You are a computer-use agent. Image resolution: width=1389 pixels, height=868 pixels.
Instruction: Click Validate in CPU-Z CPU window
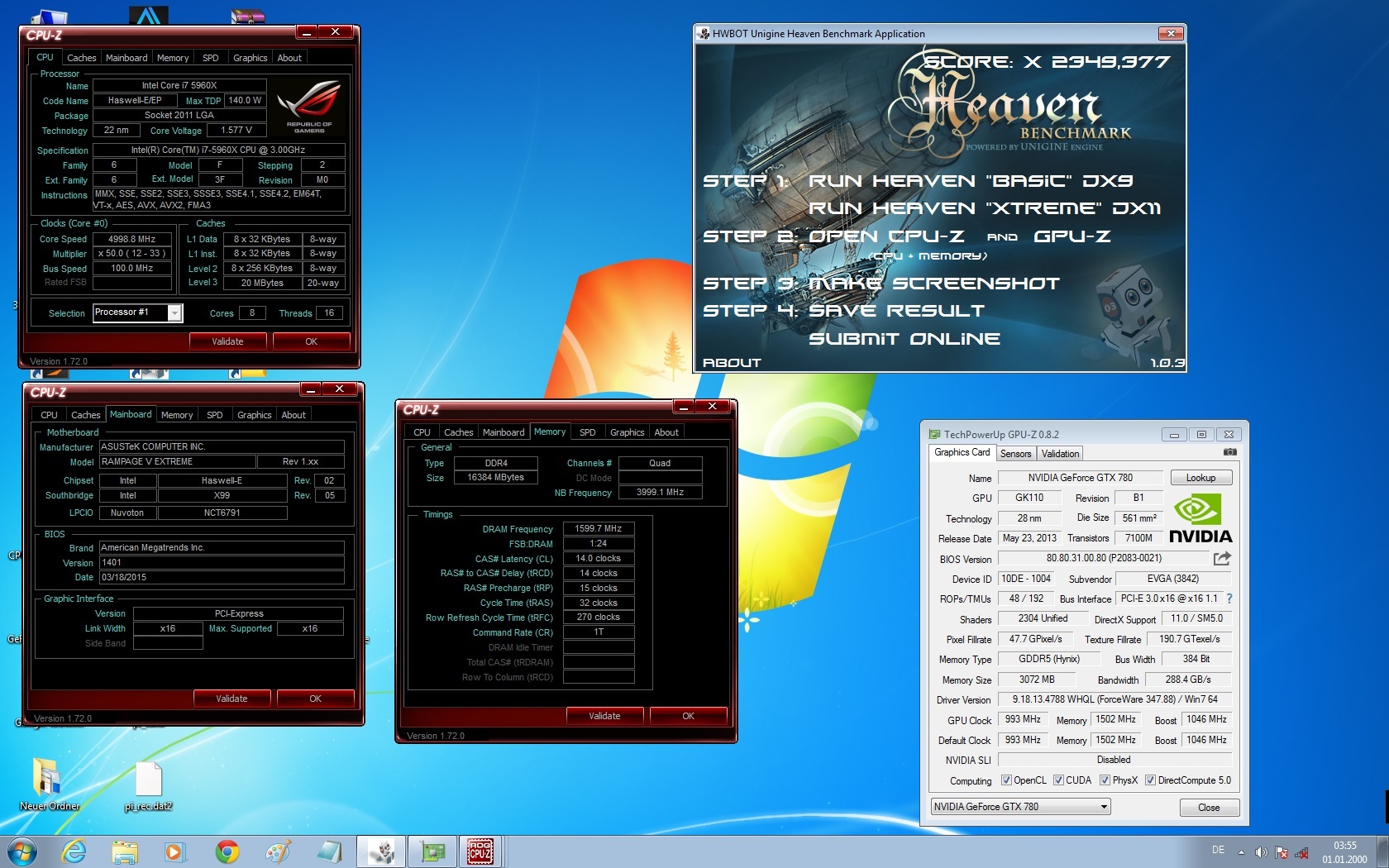[227, 341]
